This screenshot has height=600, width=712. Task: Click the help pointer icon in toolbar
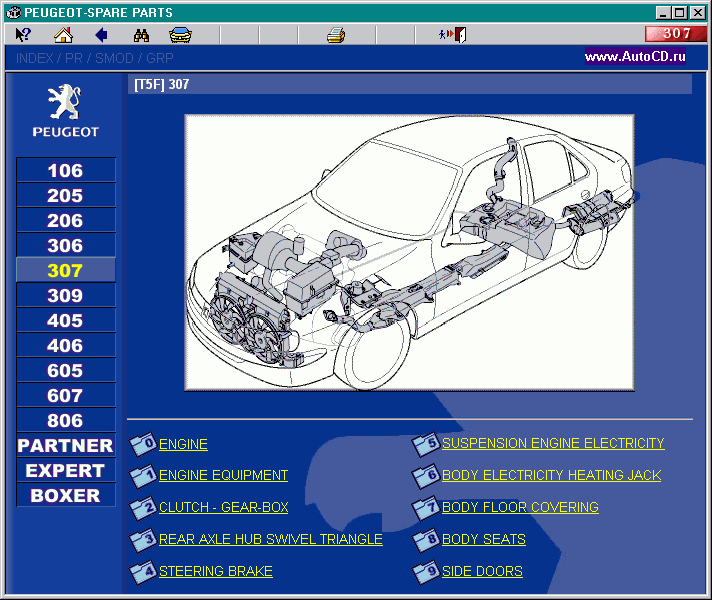click(23, 35)
